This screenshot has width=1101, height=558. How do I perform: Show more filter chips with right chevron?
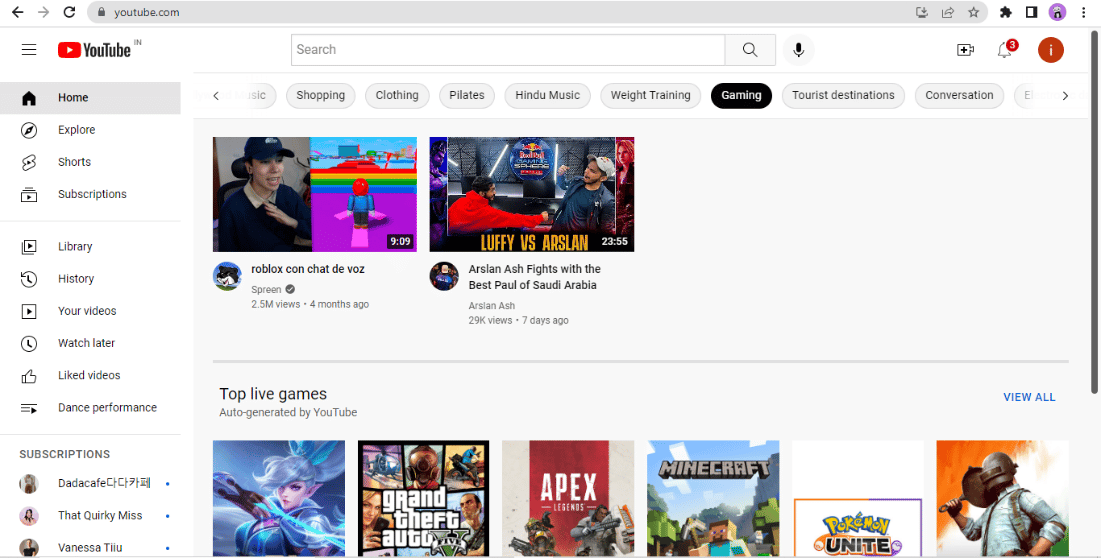point(1065,95)
